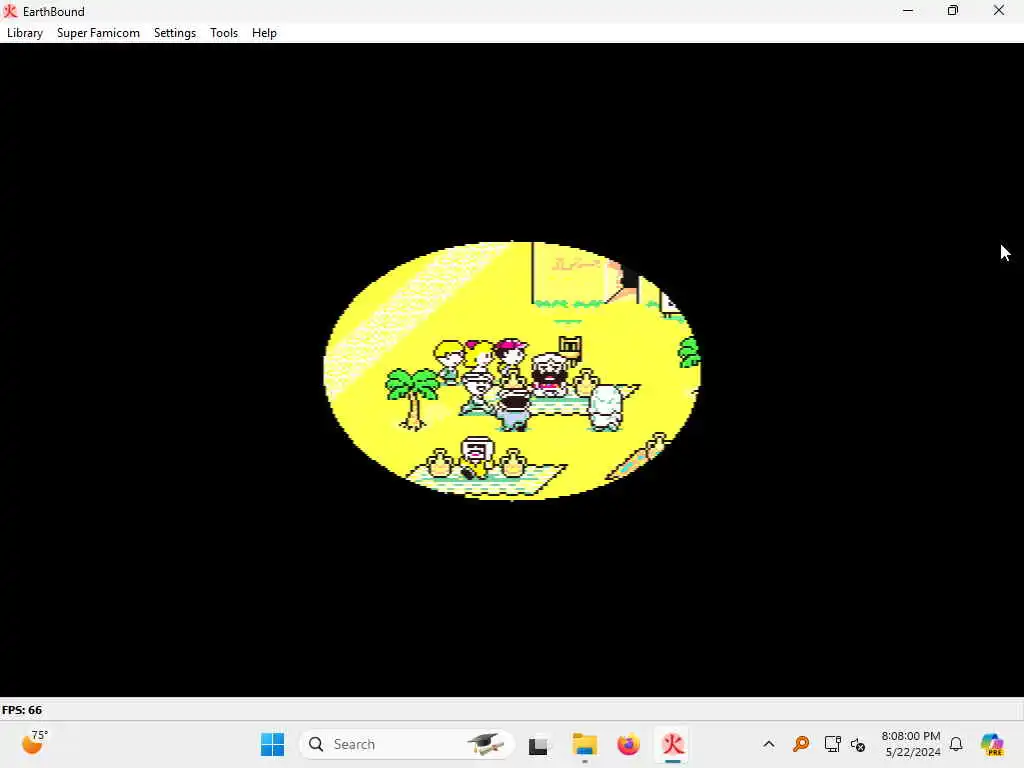Click the FPS: 66 status text

tap(22, 710)
